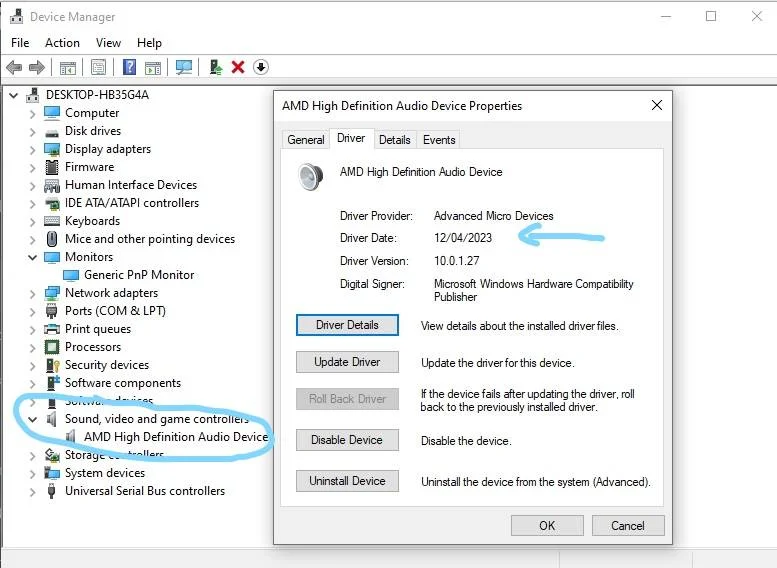This screenshot has width=777, height=568.
Task: Click driver version value 10.0.1.27
Action: 456,261
